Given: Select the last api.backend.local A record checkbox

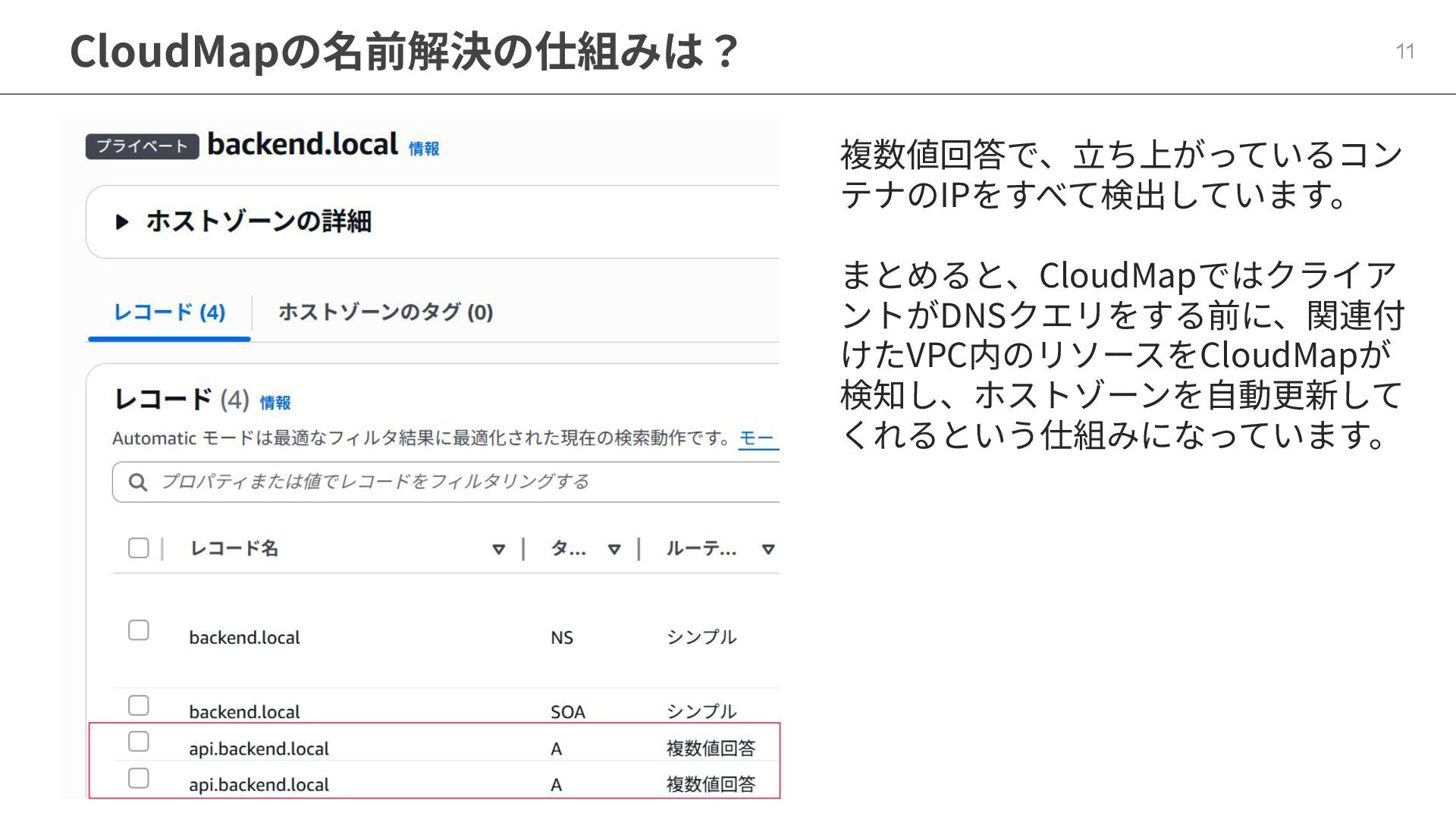Looking at the screenshot, I should pyautogui.click(x=139, y=778).
